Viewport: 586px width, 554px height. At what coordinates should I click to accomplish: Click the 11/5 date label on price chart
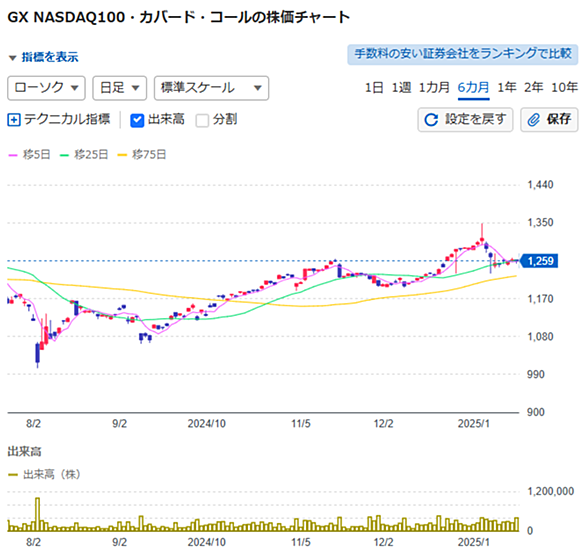[x=301, y=424]
